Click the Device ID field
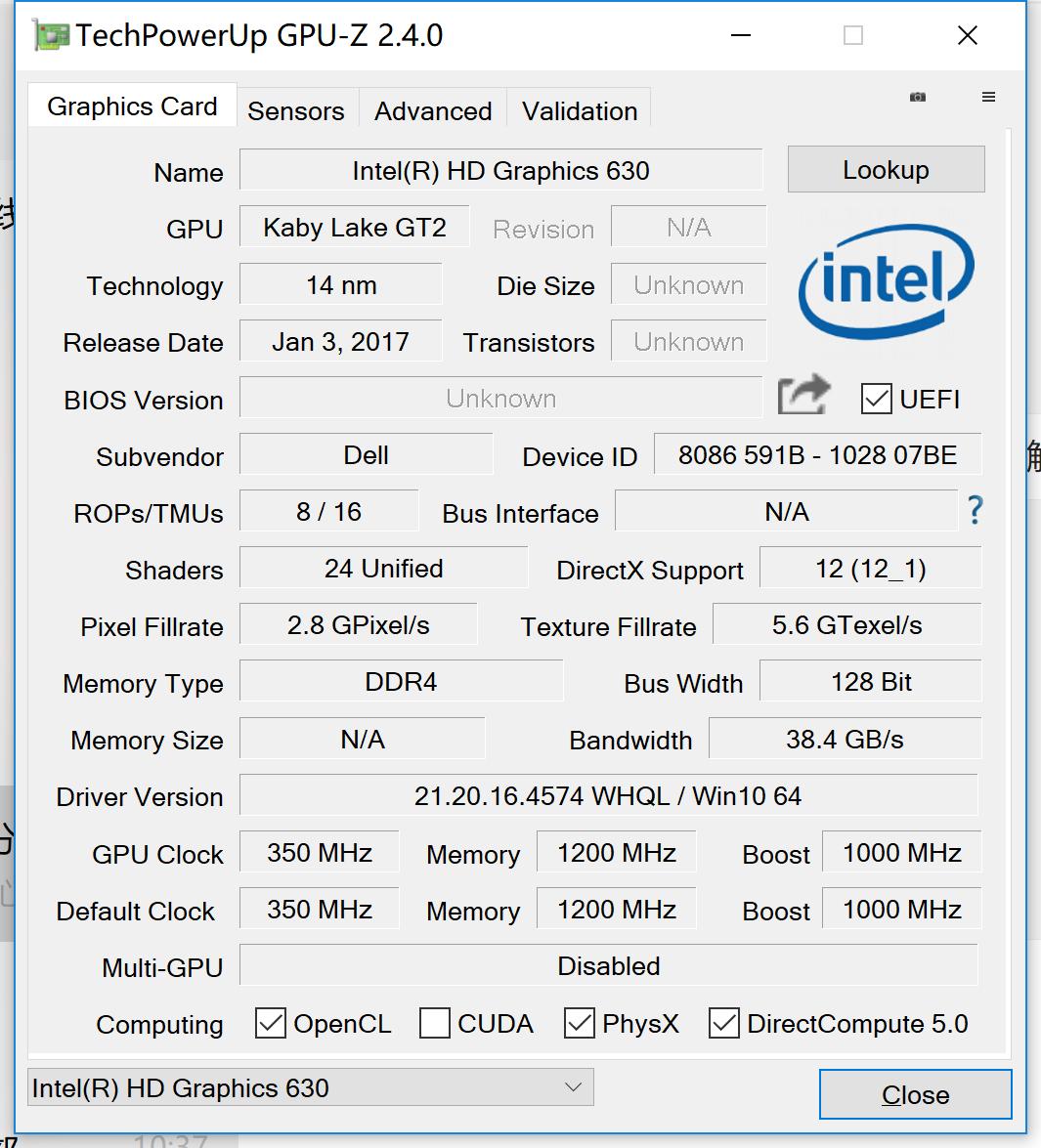This screenshot has width=1041, height=1148. coord(817,454)
